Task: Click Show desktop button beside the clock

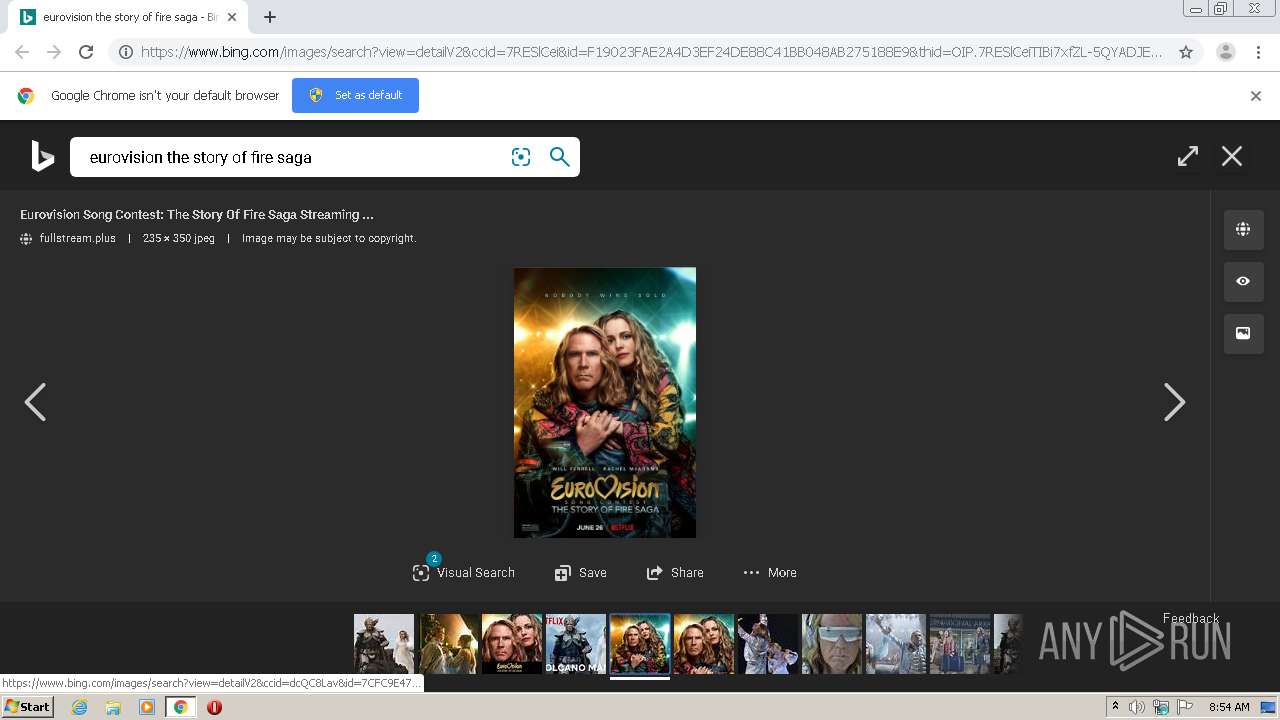Action: click(1270, 707)
